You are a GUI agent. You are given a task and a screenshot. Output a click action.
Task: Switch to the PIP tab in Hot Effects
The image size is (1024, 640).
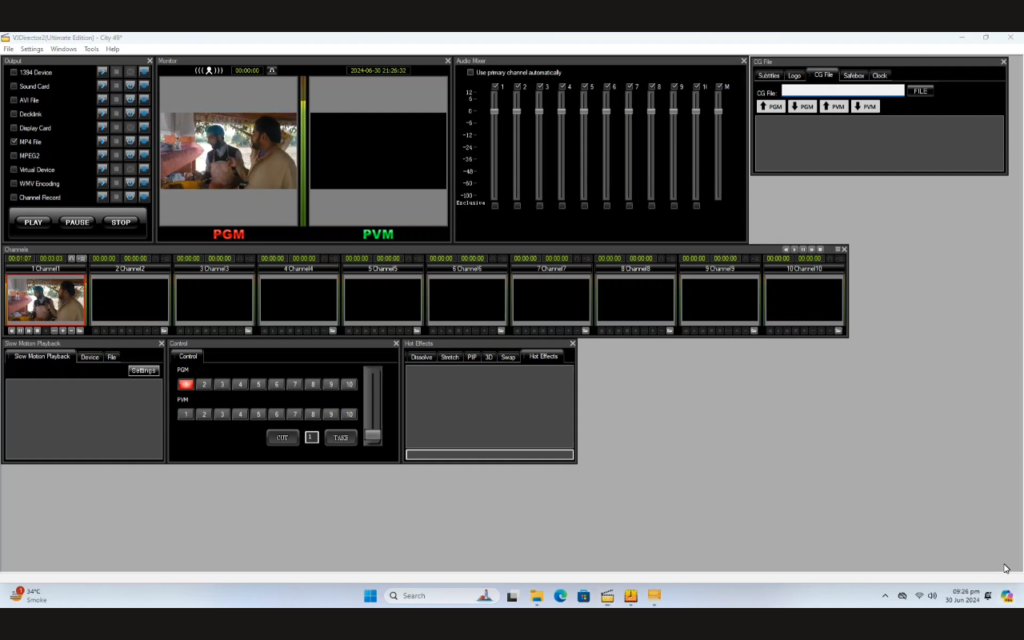(x=470, y=355)
